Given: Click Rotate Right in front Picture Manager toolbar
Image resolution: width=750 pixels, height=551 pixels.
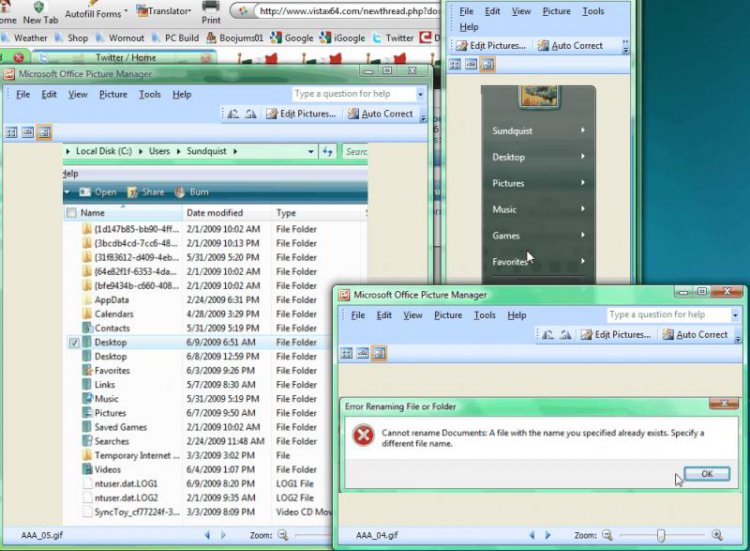Looking at the screenshot, I should (x=565, y=335).
